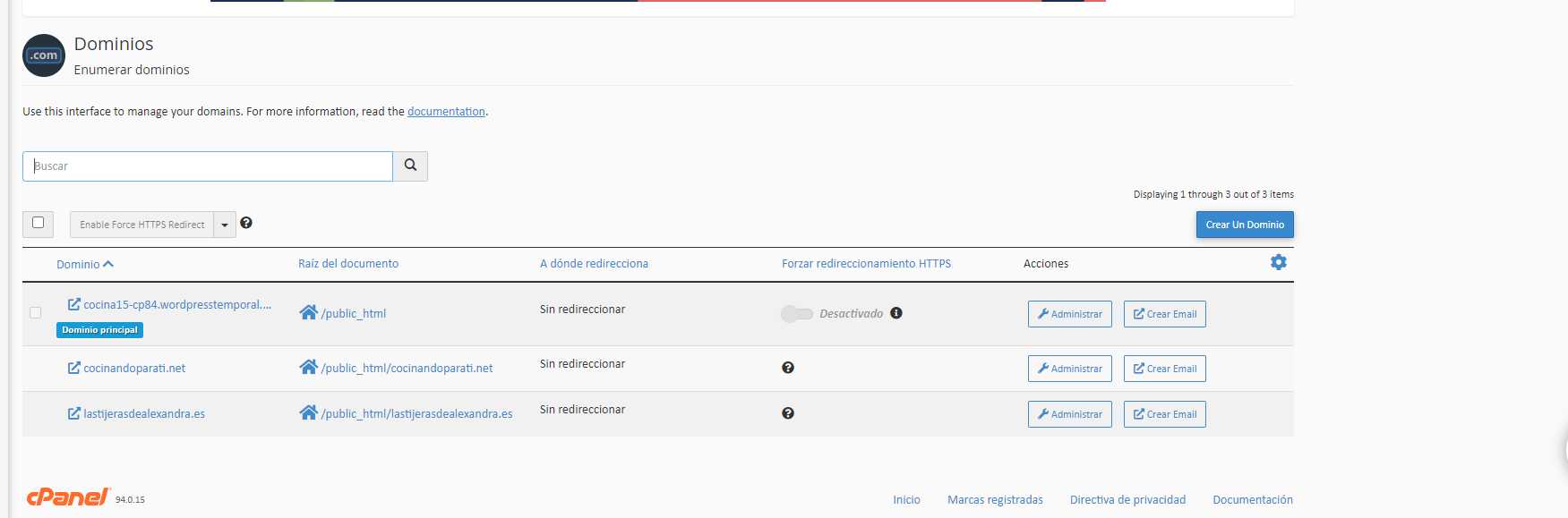This screenshot has height=518, width=1568.
Task: Click the version number 94.0.15
Action: tap(130, 500)
